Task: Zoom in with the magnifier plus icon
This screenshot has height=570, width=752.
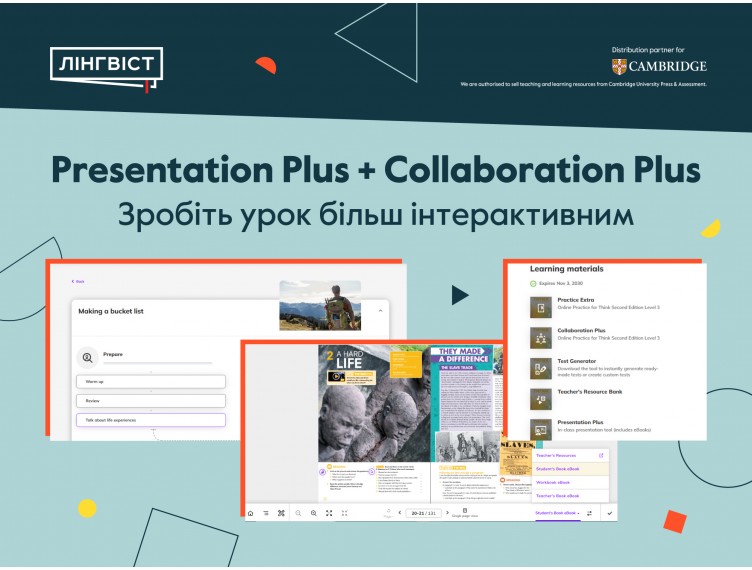Action: tap(314, 513)
